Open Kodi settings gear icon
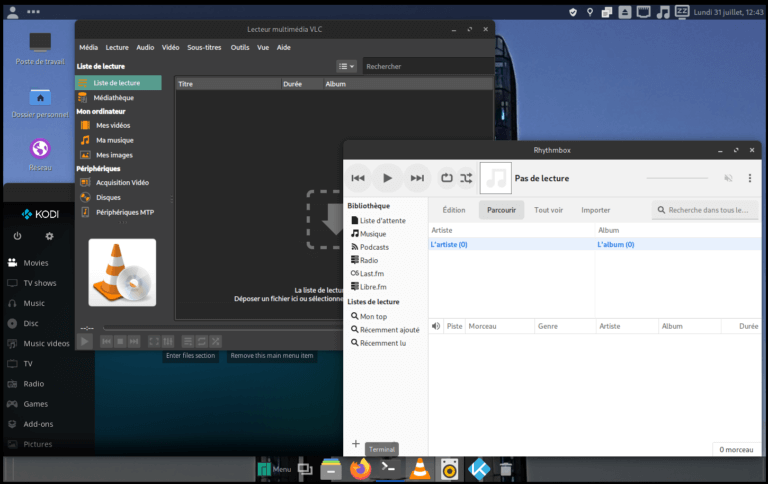This screenshot has height=484, width=768. 49,237
